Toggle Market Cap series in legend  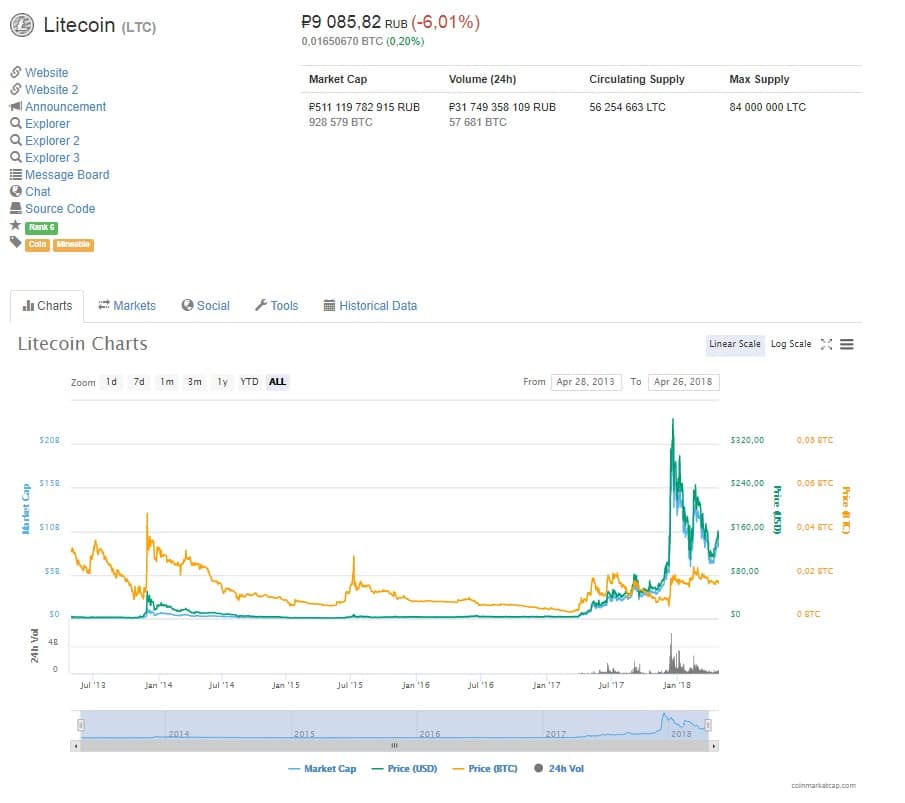click(322, 769)
